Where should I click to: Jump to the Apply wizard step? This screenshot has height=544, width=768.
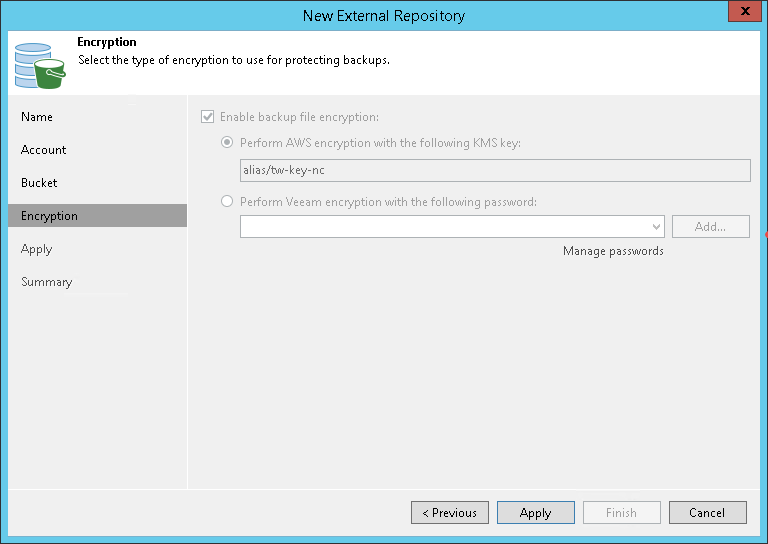click(36, 249)
